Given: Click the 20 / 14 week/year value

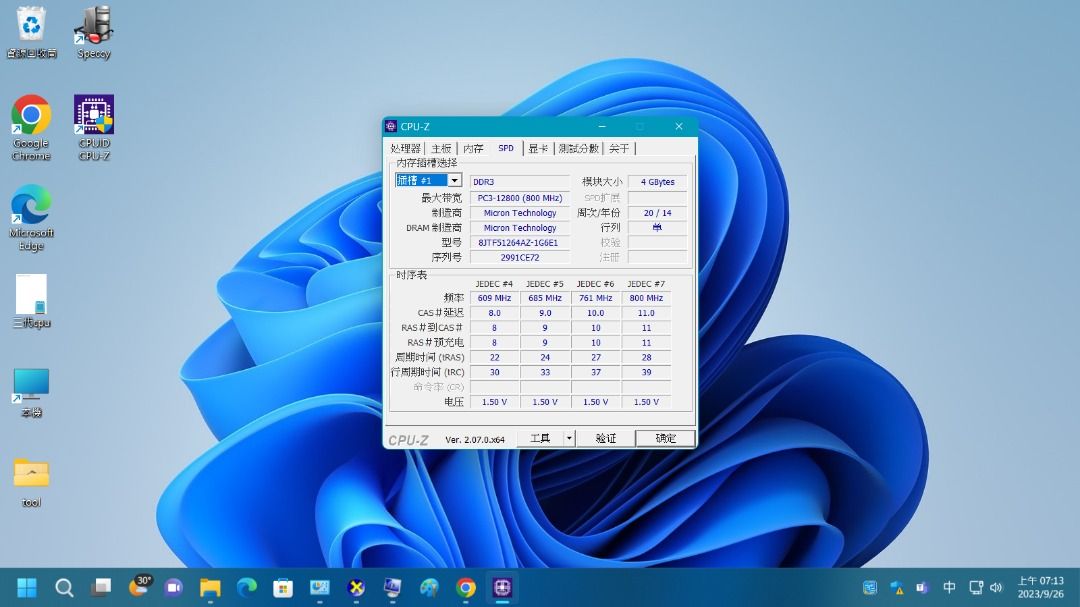Looking at the screenshot, I should 657,213.
